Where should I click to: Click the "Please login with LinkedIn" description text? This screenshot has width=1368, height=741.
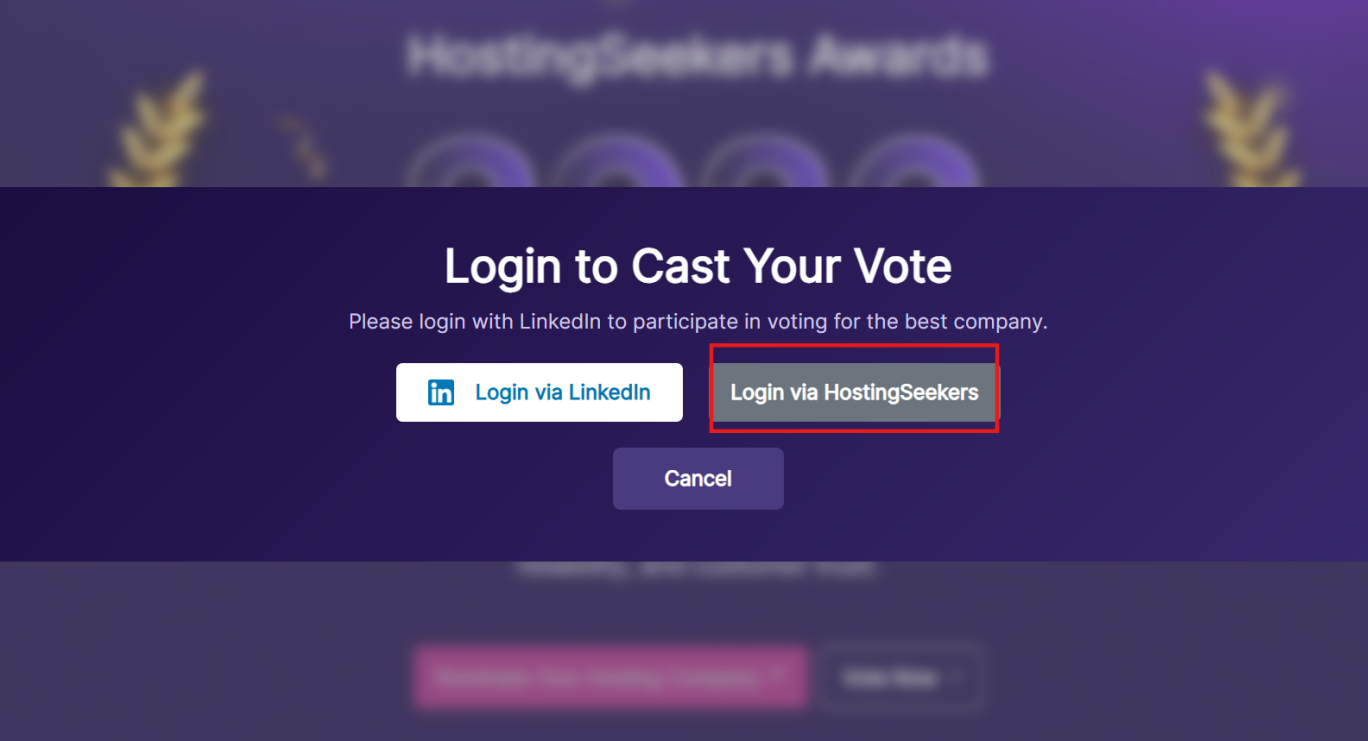click(698, 322)
